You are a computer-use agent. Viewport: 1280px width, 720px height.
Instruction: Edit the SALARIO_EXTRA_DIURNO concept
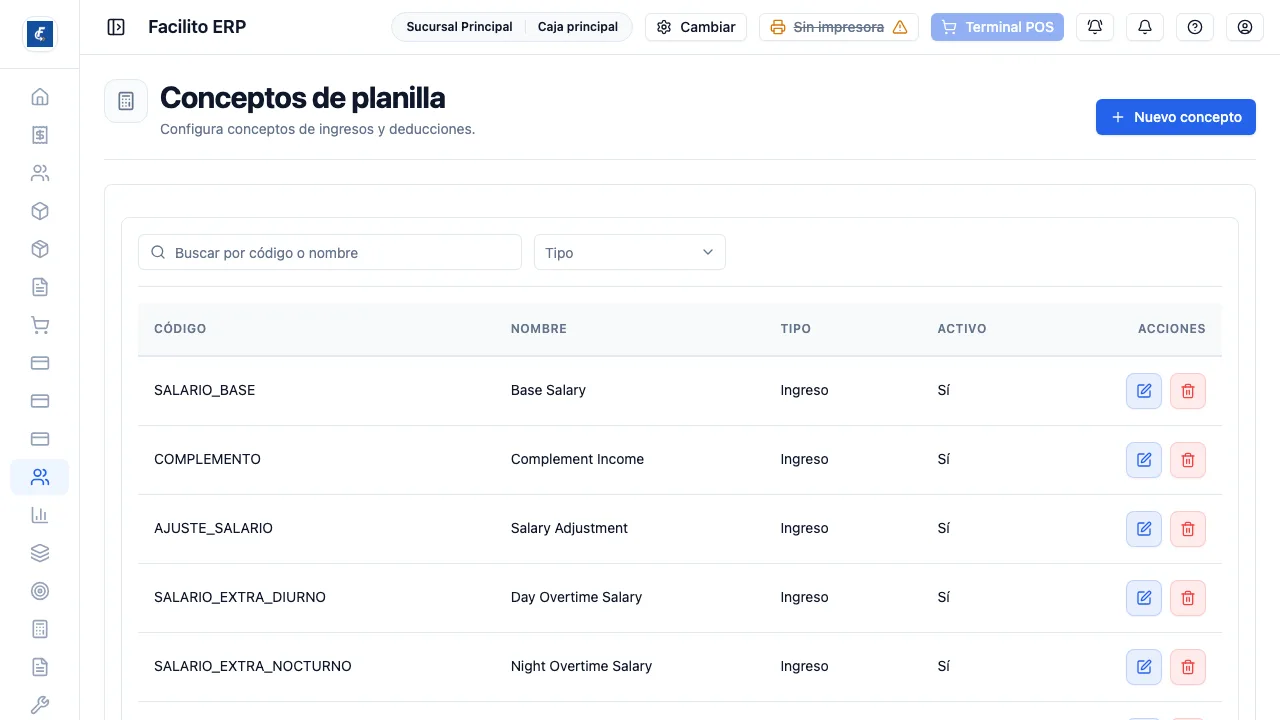(x=1144, y=598)
